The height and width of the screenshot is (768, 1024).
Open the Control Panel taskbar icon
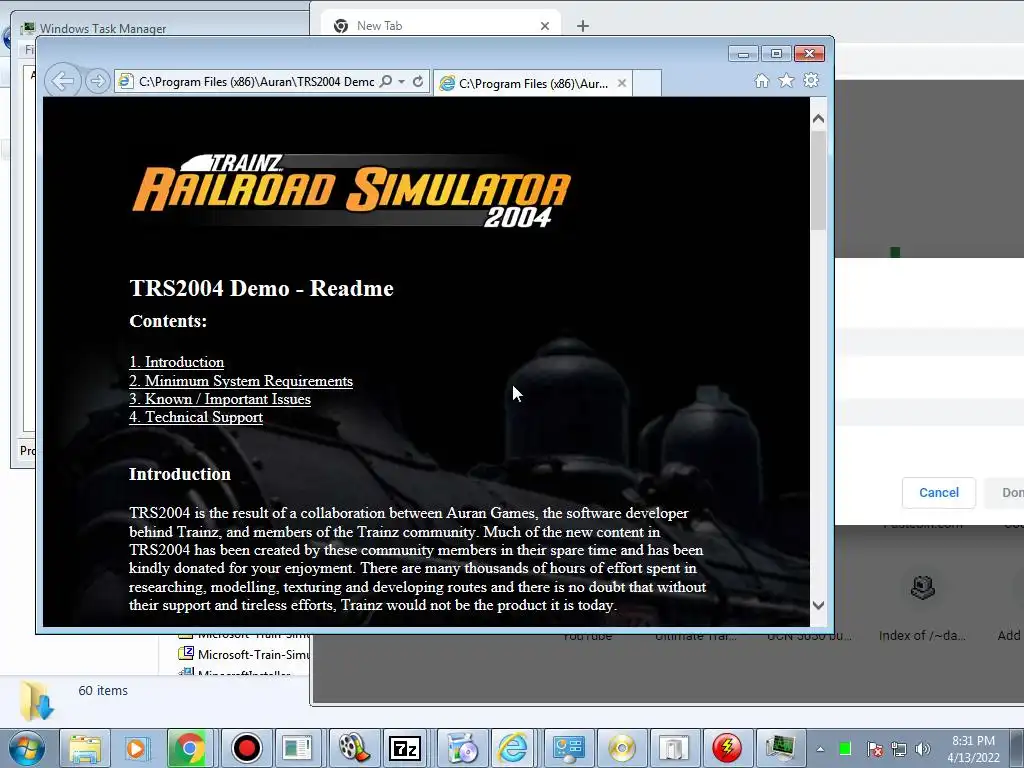(568, 748)
